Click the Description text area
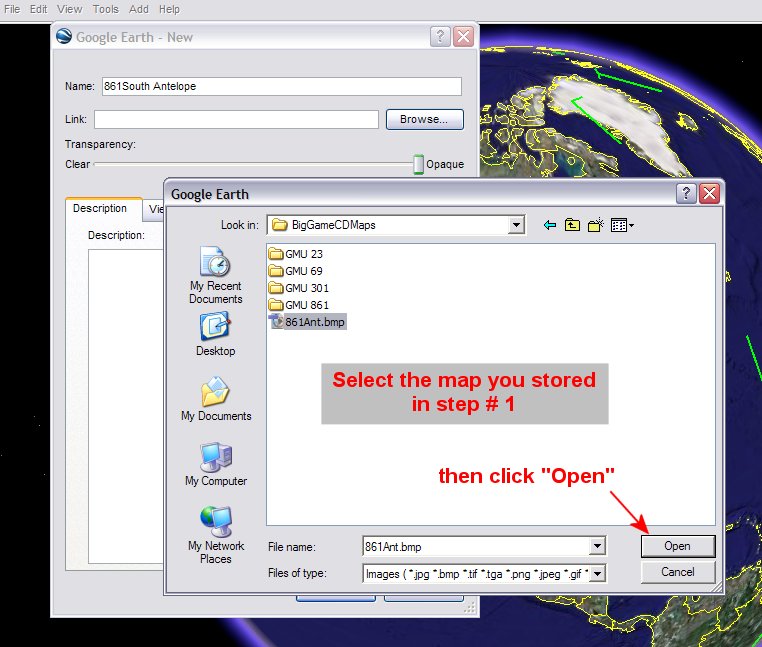The height and width of the screenshot is (647, 762). (x=126, y=406)
